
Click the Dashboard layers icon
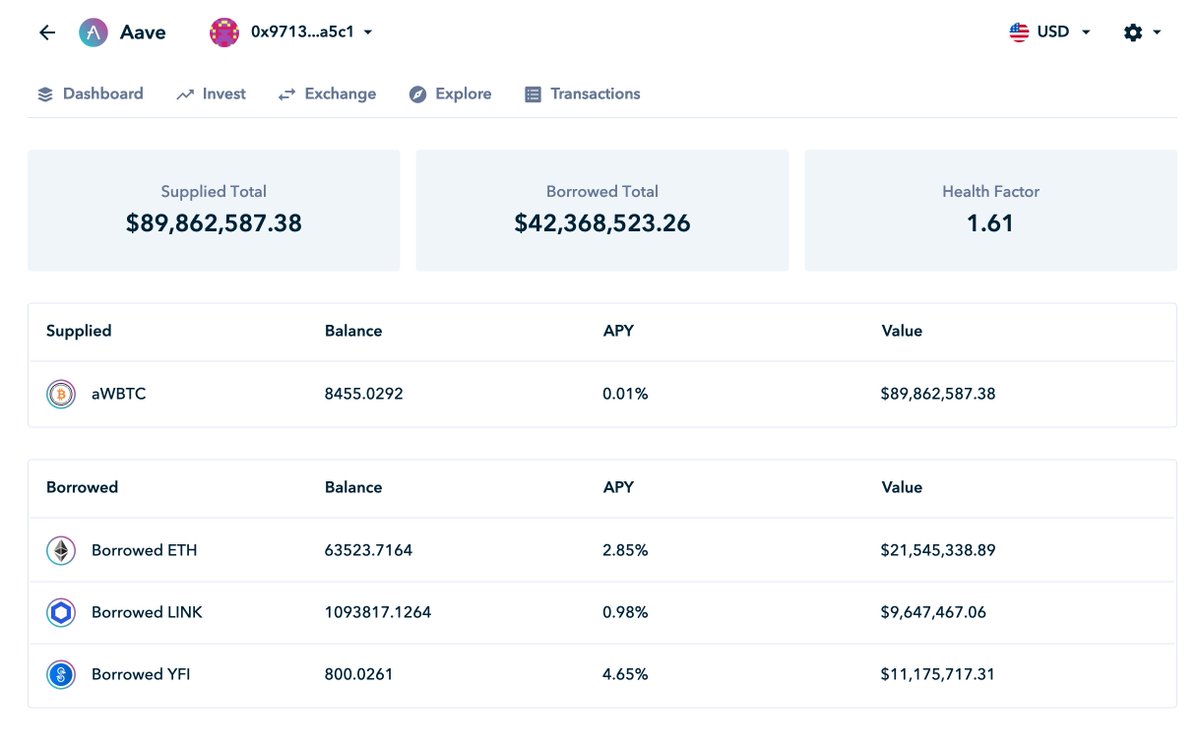(x=45, y=94)
